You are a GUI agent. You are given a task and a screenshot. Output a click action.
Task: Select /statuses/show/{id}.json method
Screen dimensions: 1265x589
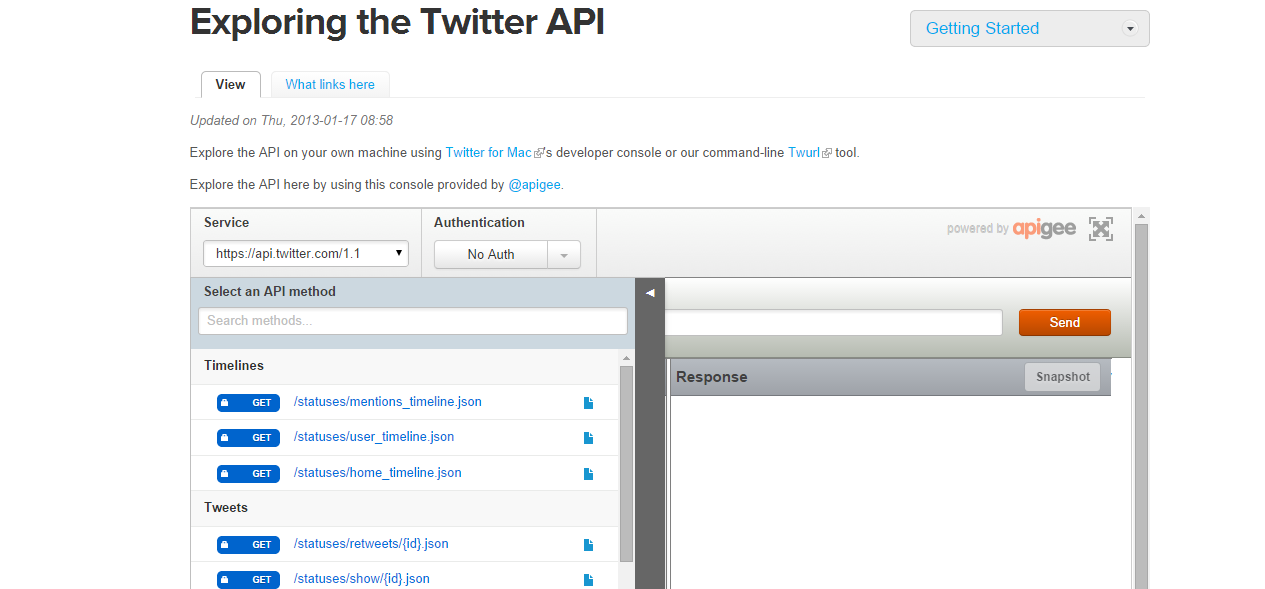[362, 579]
